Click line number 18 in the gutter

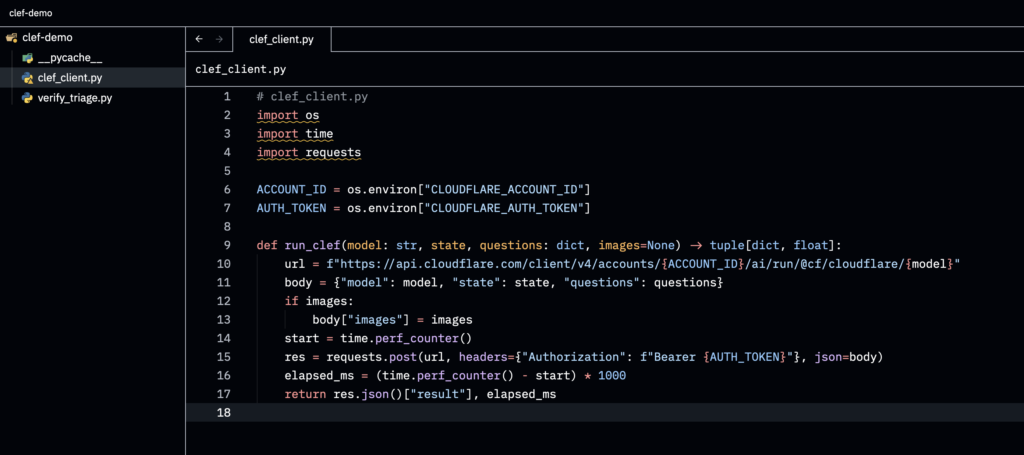pyautogui.click(x=224, y=413)
